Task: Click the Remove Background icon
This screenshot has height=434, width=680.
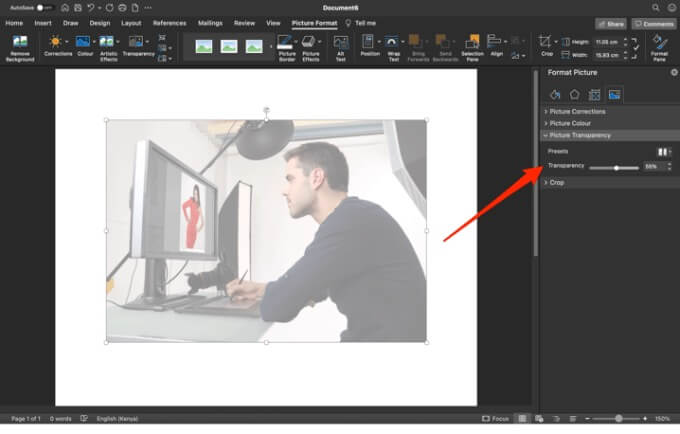Action: [20, 42]
